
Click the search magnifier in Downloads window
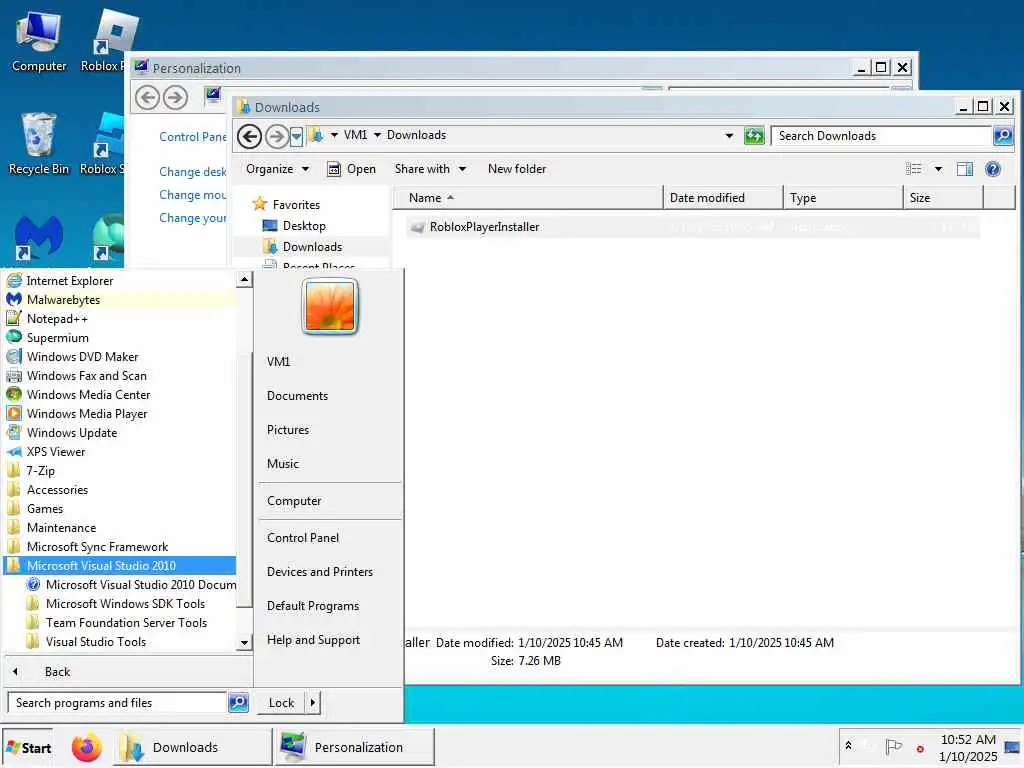tap(1002, 136)
